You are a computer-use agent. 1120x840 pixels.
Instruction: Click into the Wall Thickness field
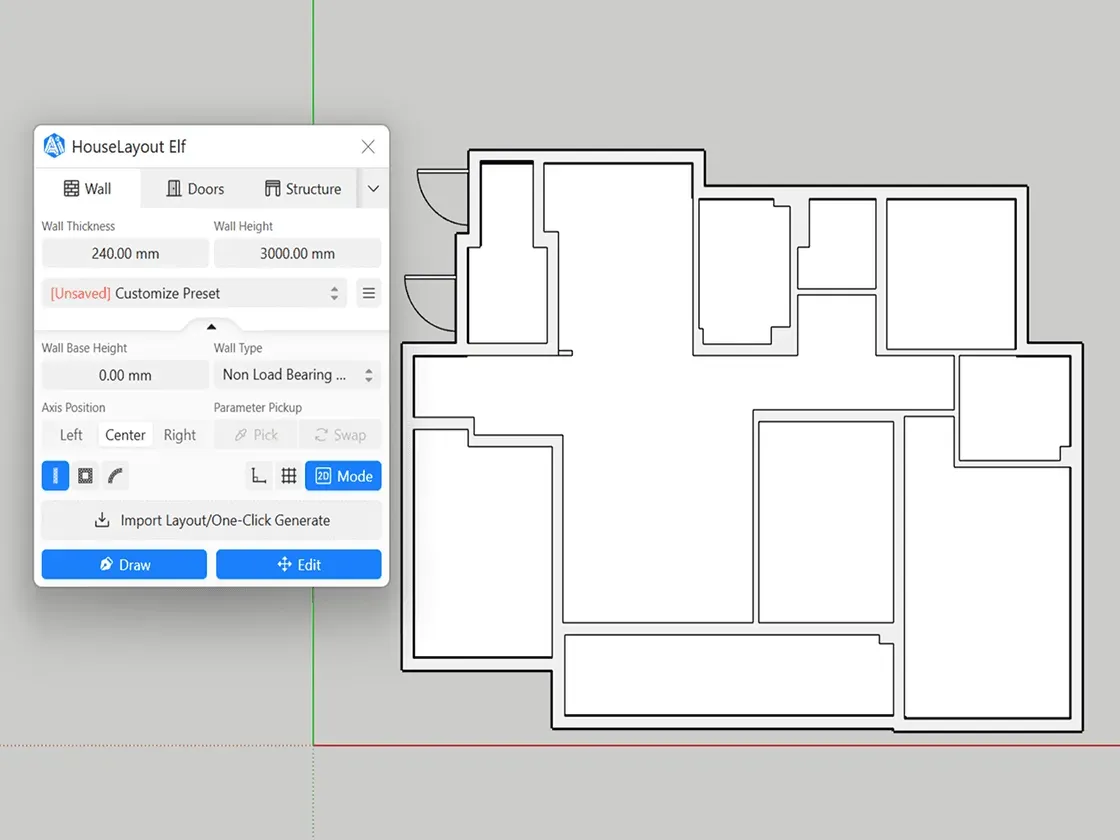[125, 253]
